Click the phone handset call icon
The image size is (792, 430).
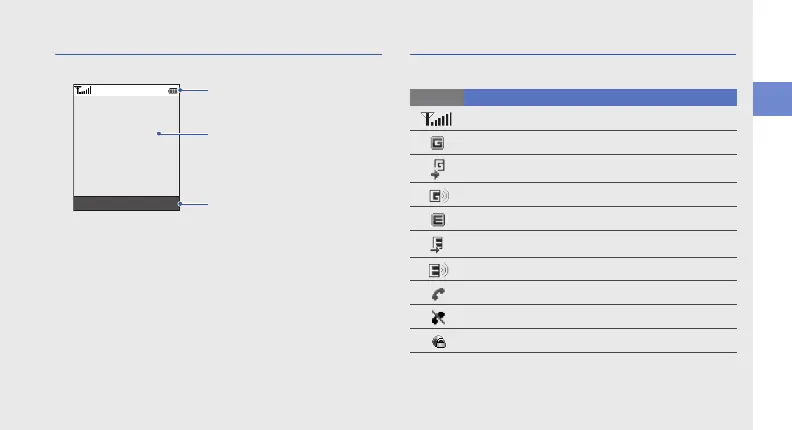(x=437, y=294)
